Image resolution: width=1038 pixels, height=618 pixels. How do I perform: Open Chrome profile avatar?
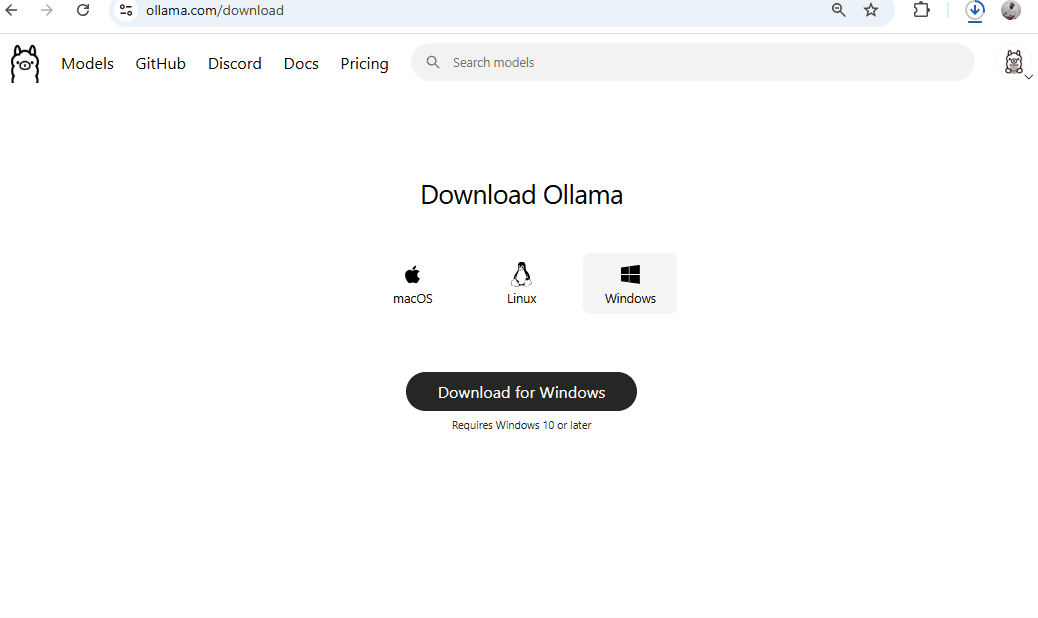1011,10
